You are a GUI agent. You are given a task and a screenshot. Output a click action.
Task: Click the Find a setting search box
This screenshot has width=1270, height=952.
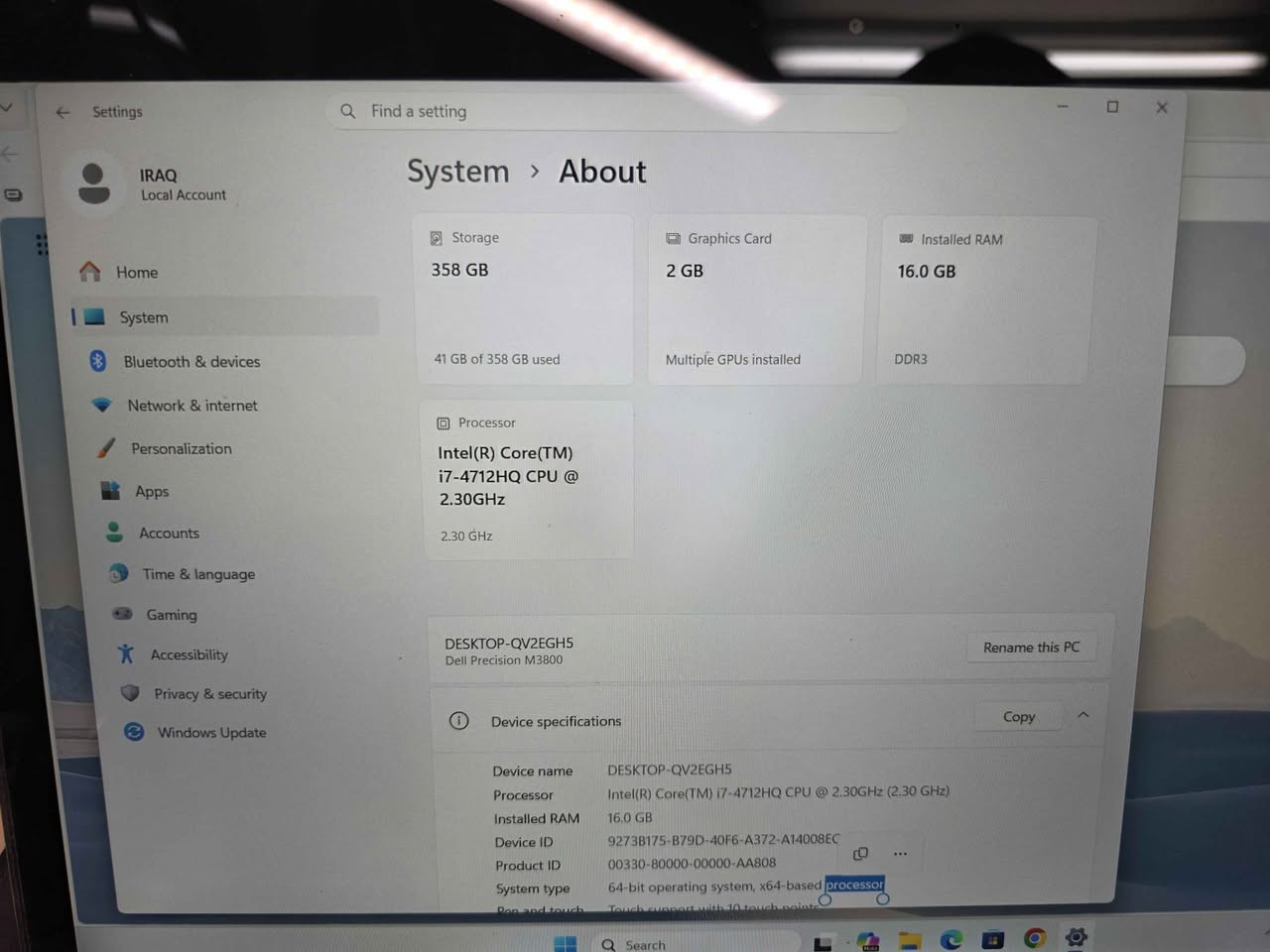point(615,112)
